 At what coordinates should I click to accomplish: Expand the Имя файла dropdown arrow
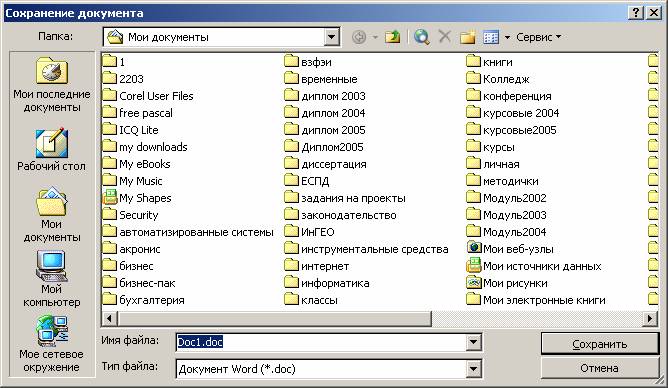click(473, 342)
